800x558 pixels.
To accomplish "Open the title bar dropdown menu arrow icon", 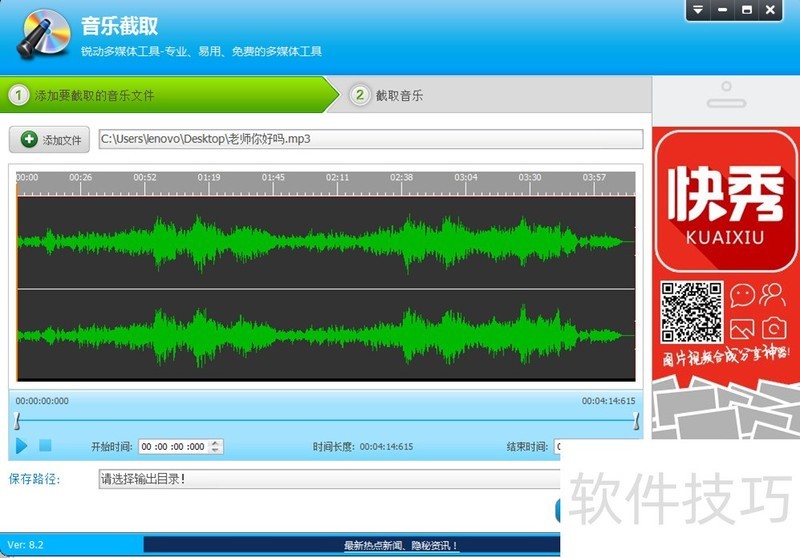I will 697,10.
